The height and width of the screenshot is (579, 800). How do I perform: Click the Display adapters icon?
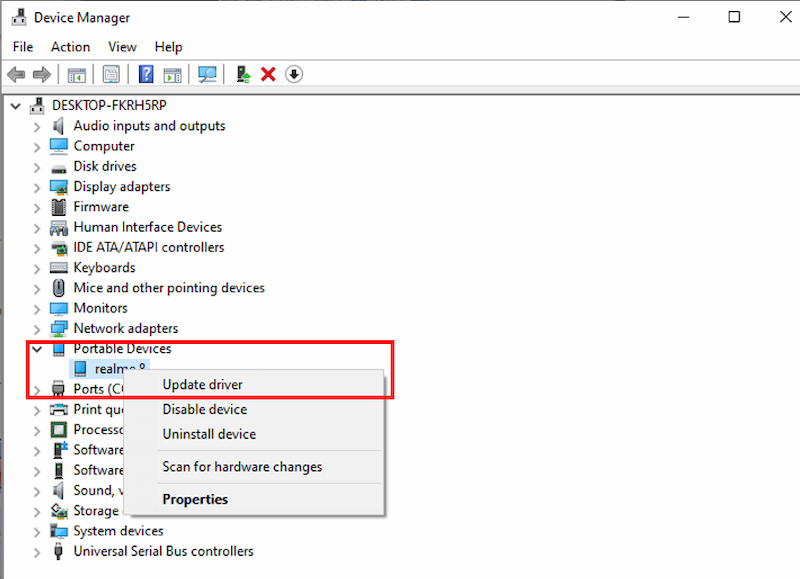59,187
